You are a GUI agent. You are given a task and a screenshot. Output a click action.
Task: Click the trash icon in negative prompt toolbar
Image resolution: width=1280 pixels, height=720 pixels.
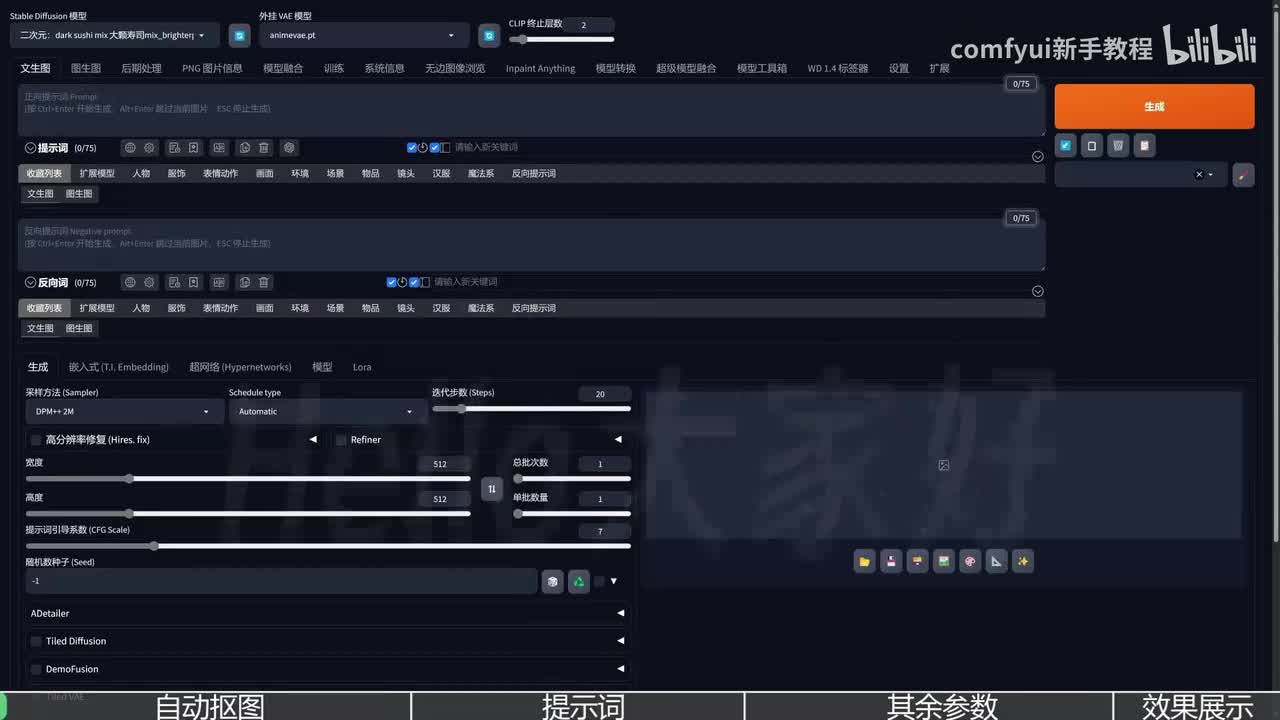[x=264, y=283]
